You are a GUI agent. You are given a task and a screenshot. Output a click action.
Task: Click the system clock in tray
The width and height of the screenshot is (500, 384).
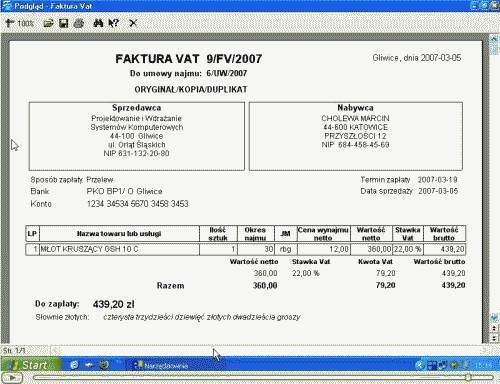pyautogui.click(x=482, y=365)
